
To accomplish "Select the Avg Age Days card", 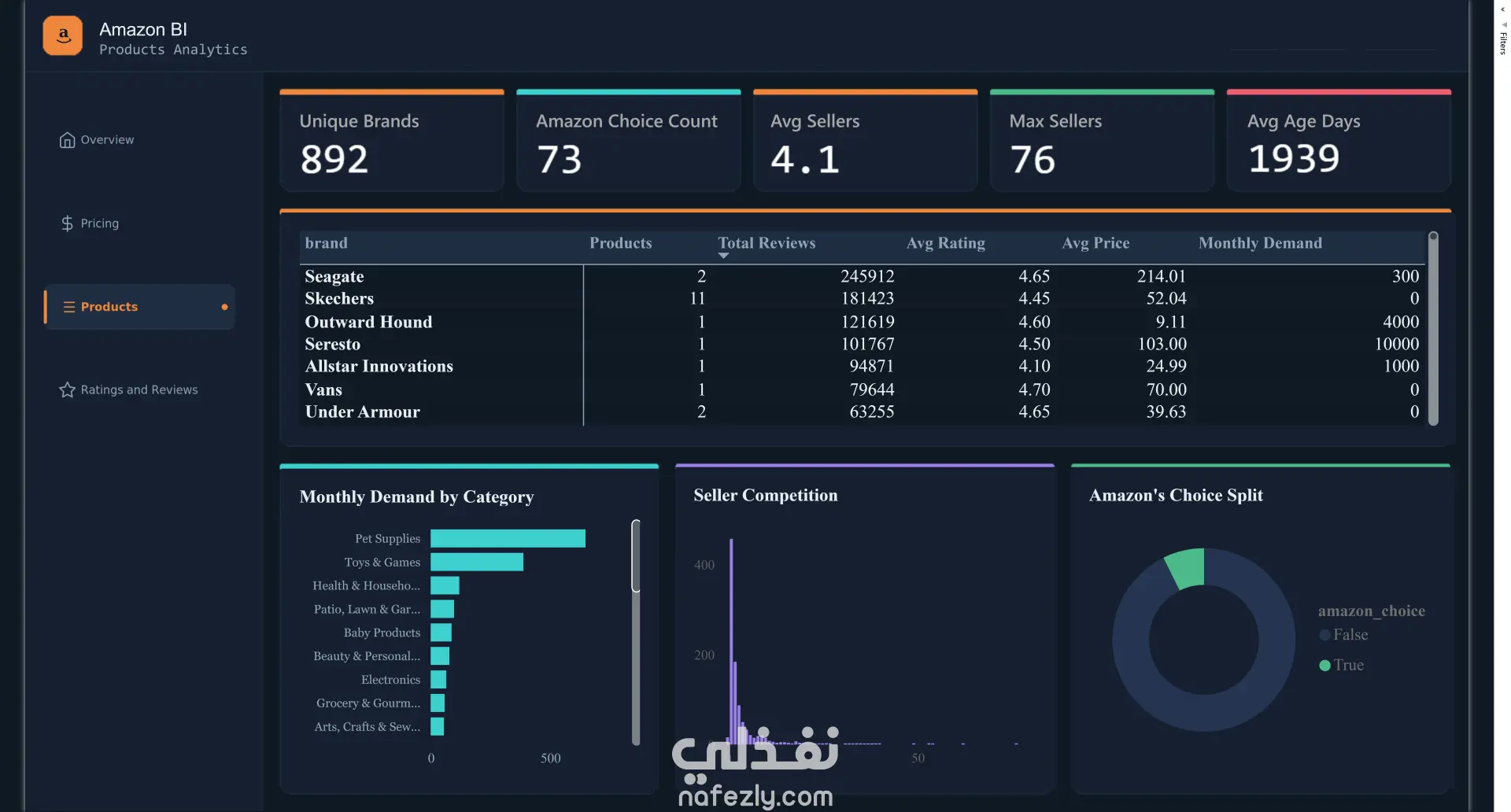I will [x=1339, y=141].
